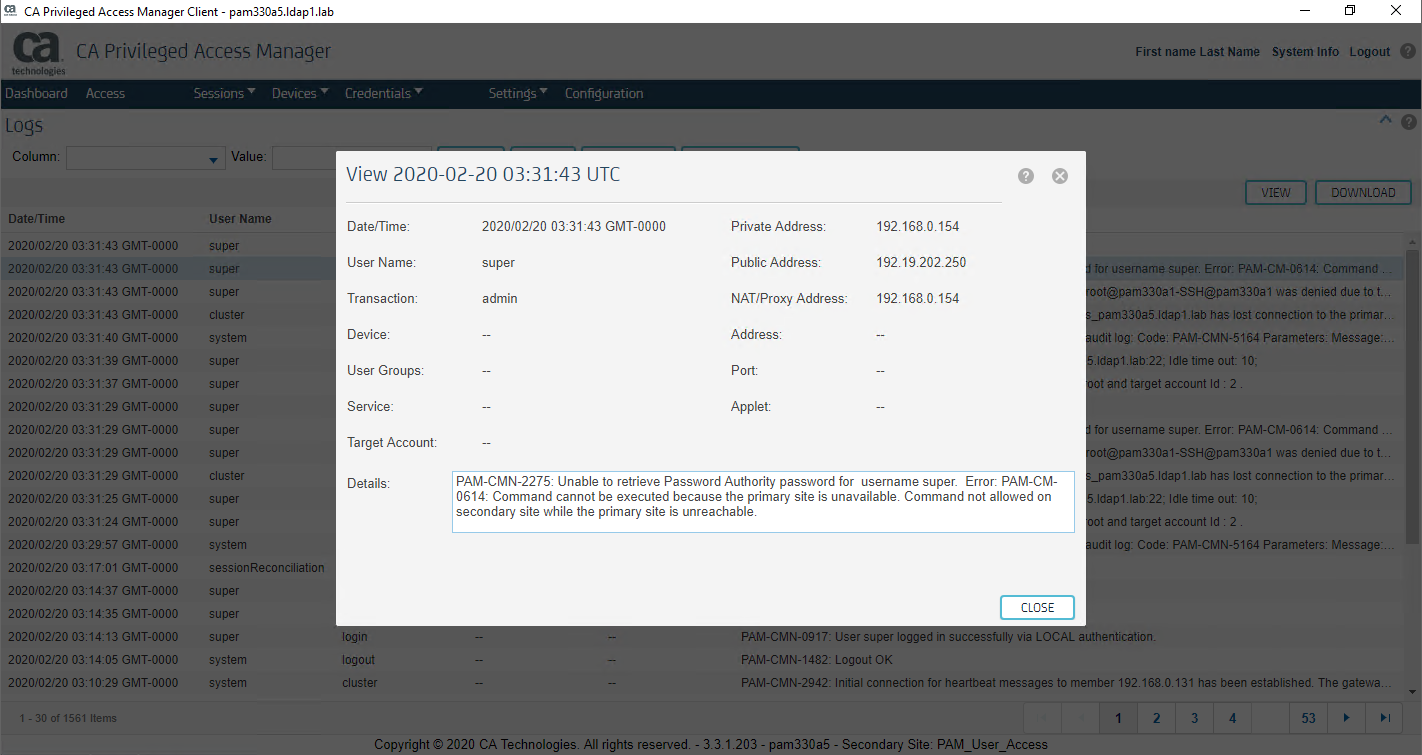Go to page 2 of logs
Image resolution: width=1422 pixels, height=755 pixels.
point(1157,718)
